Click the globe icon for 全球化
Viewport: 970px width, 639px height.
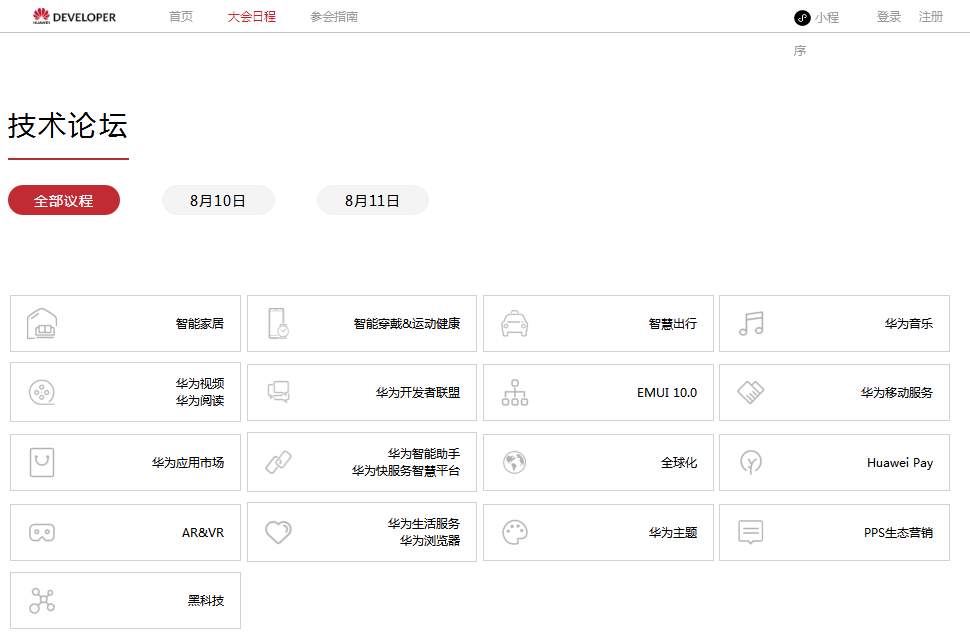tap(515, 462)
